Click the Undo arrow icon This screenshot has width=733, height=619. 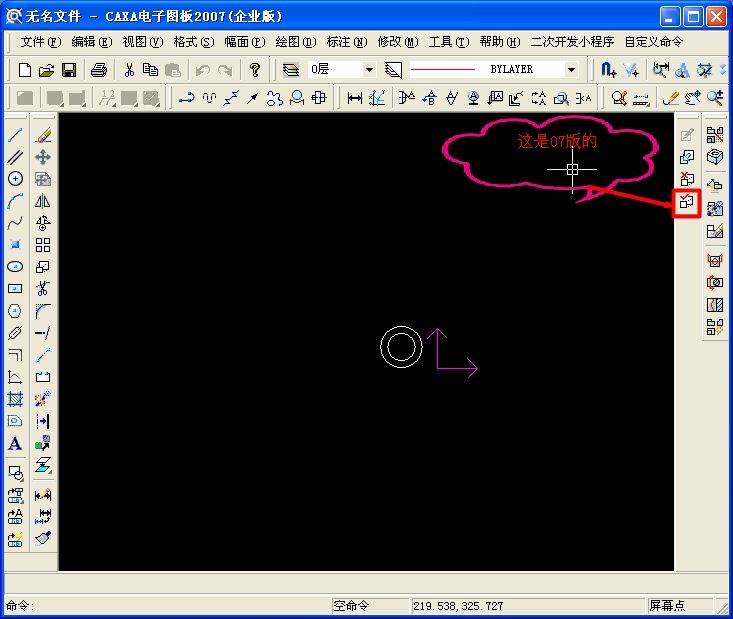pyautogui.click(x=202, y=70)
